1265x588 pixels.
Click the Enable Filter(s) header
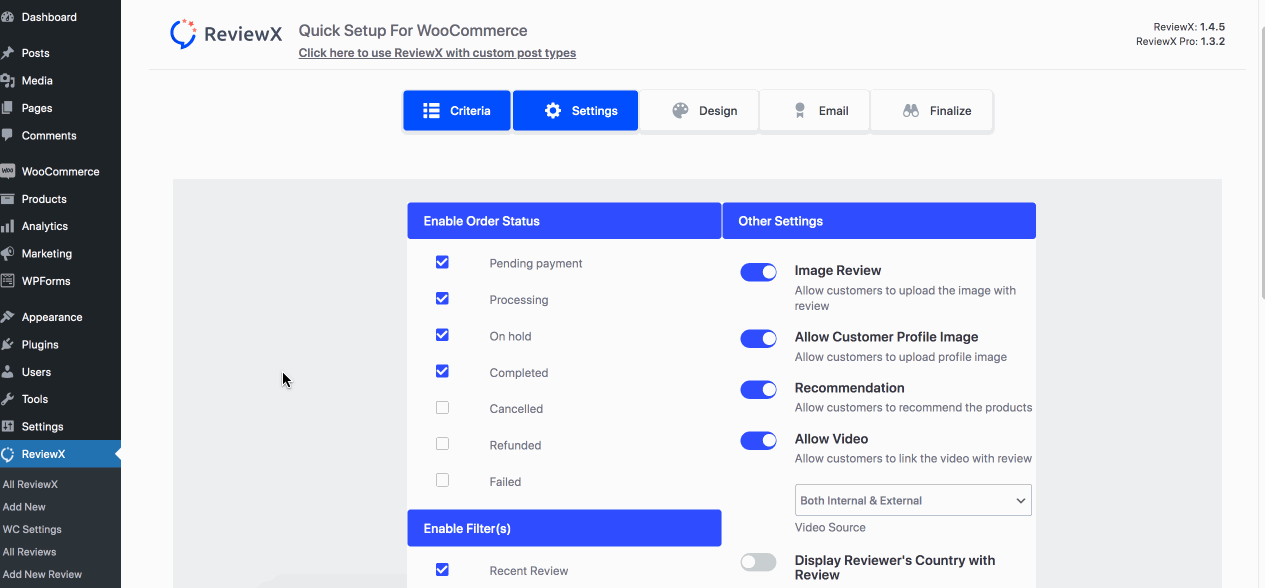click(564, 528)
